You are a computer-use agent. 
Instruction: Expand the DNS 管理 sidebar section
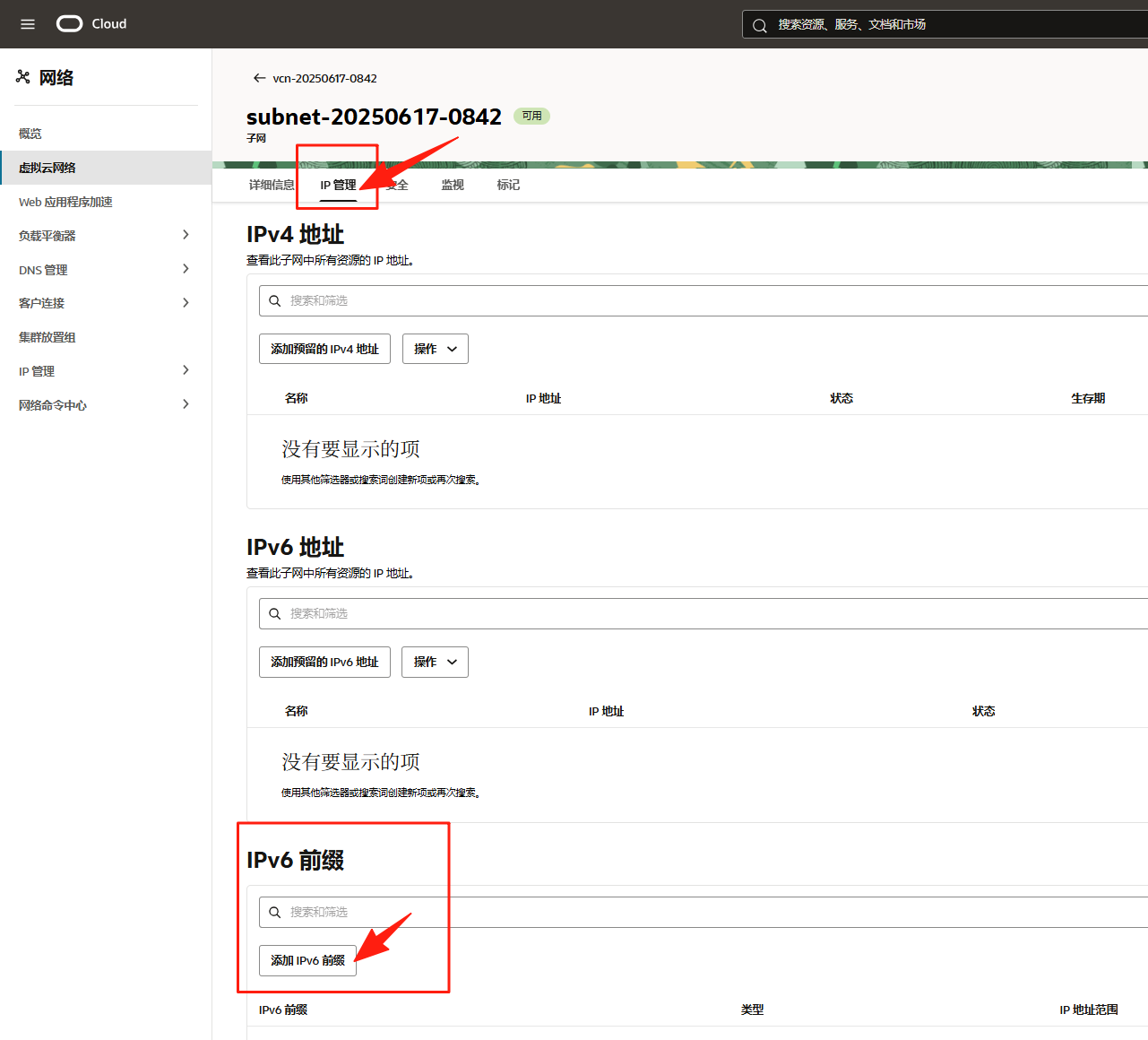[x=186, y=269]
